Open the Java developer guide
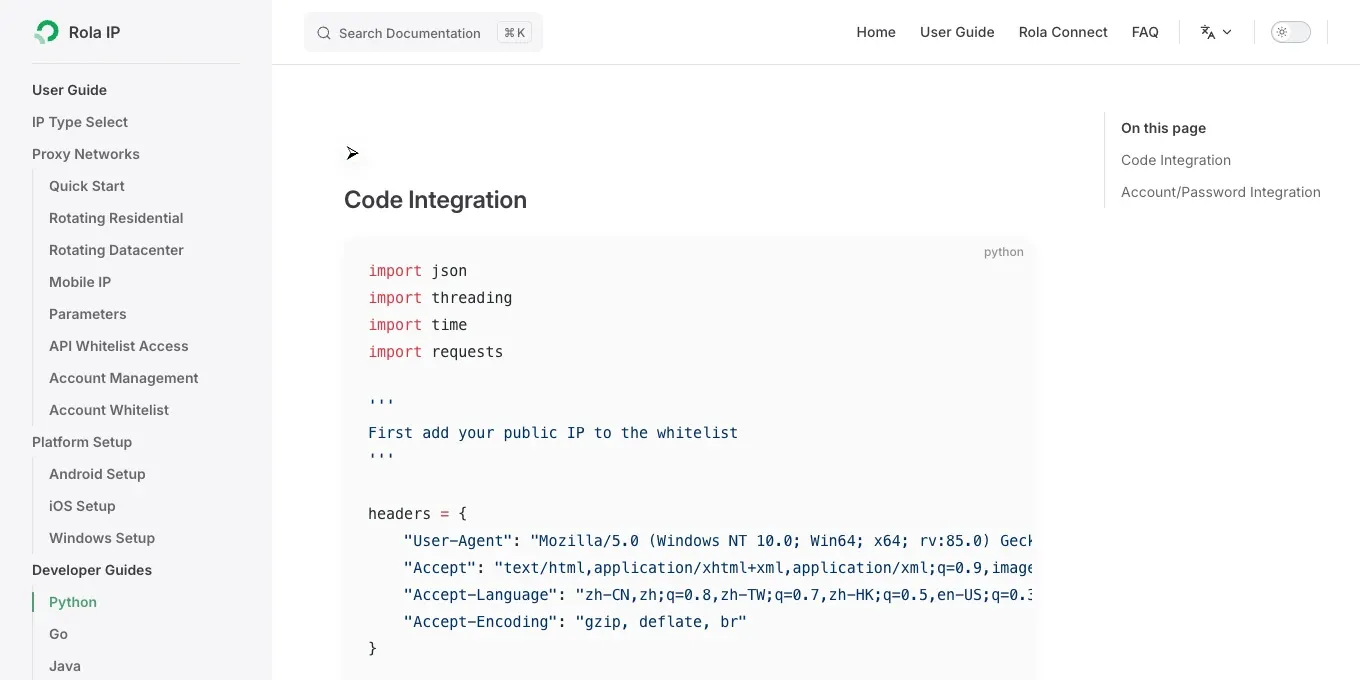1360x680 pixels. click(x=65, y=666)
